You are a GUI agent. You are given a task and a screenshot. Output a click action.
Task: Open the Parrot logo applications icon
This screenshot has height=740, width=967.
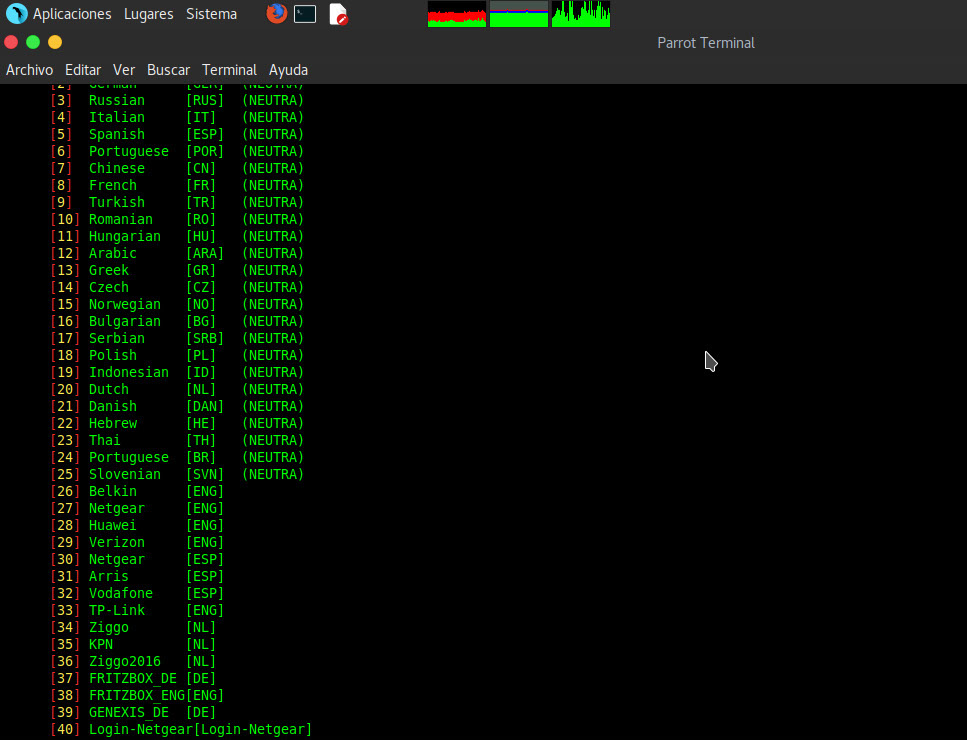16,14
